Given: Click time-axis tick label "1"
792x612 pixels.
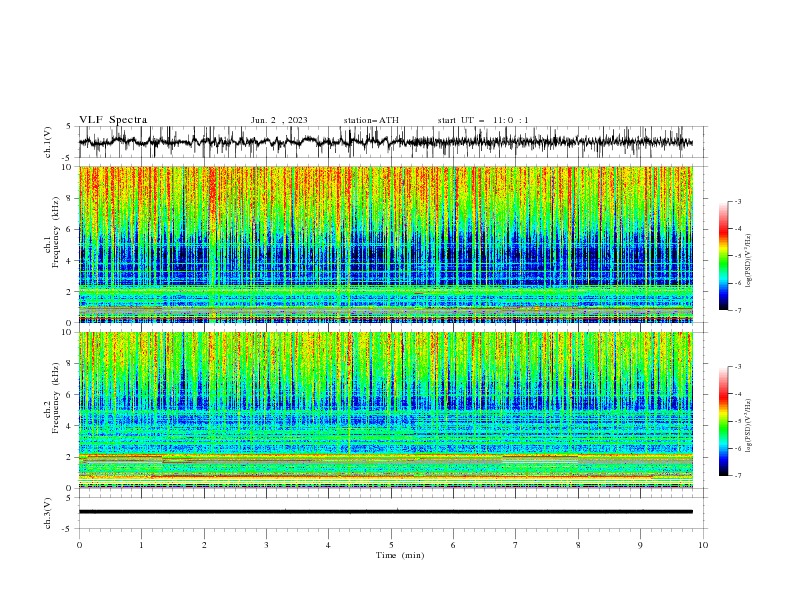Looking at the screenshot, I should (x=141, y=545).
